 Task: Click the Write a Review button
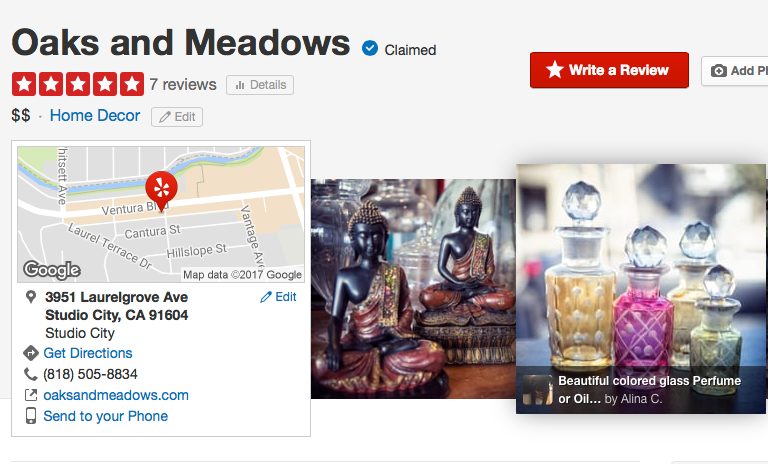coord(609,70)
